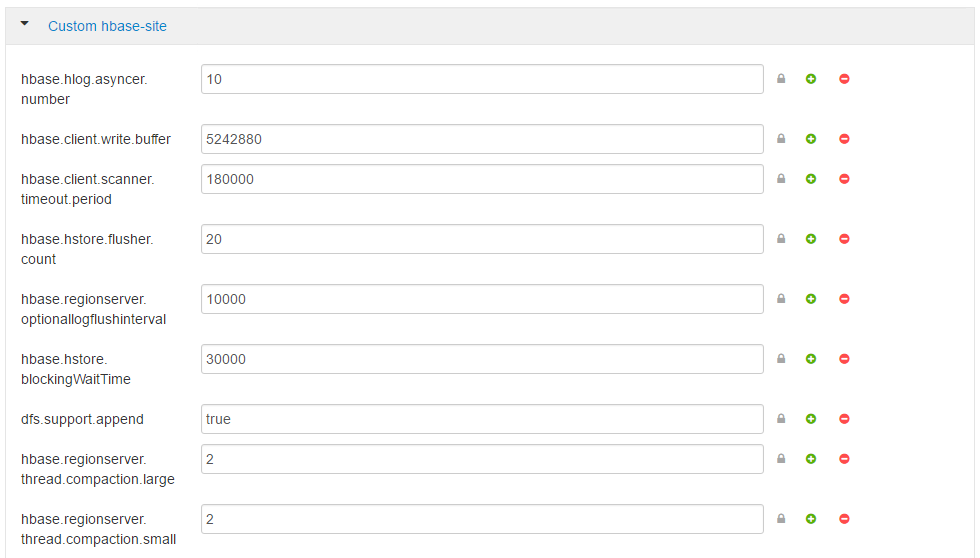Click the scanner timeout field showing 180000
This screenshot has width=980, height=558.
[482, 179]
